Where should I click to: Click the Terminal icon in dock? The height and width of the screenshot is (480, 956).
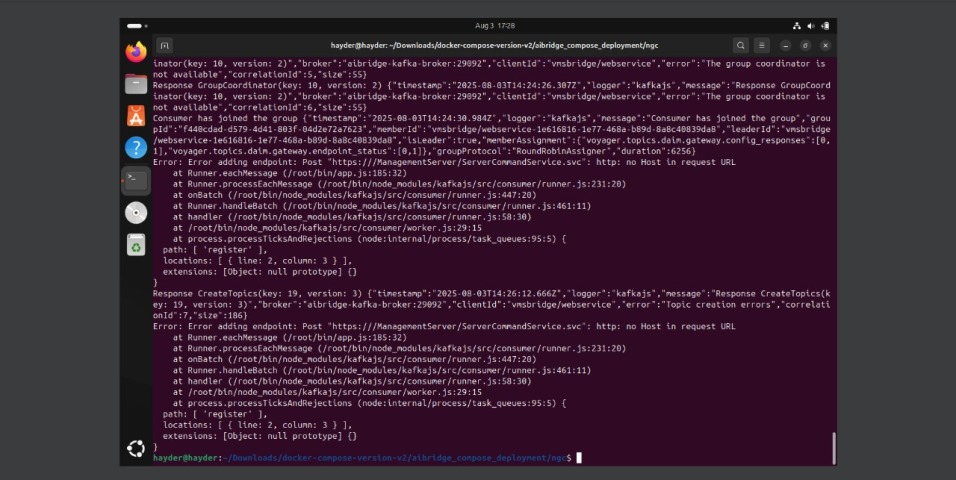136,180
